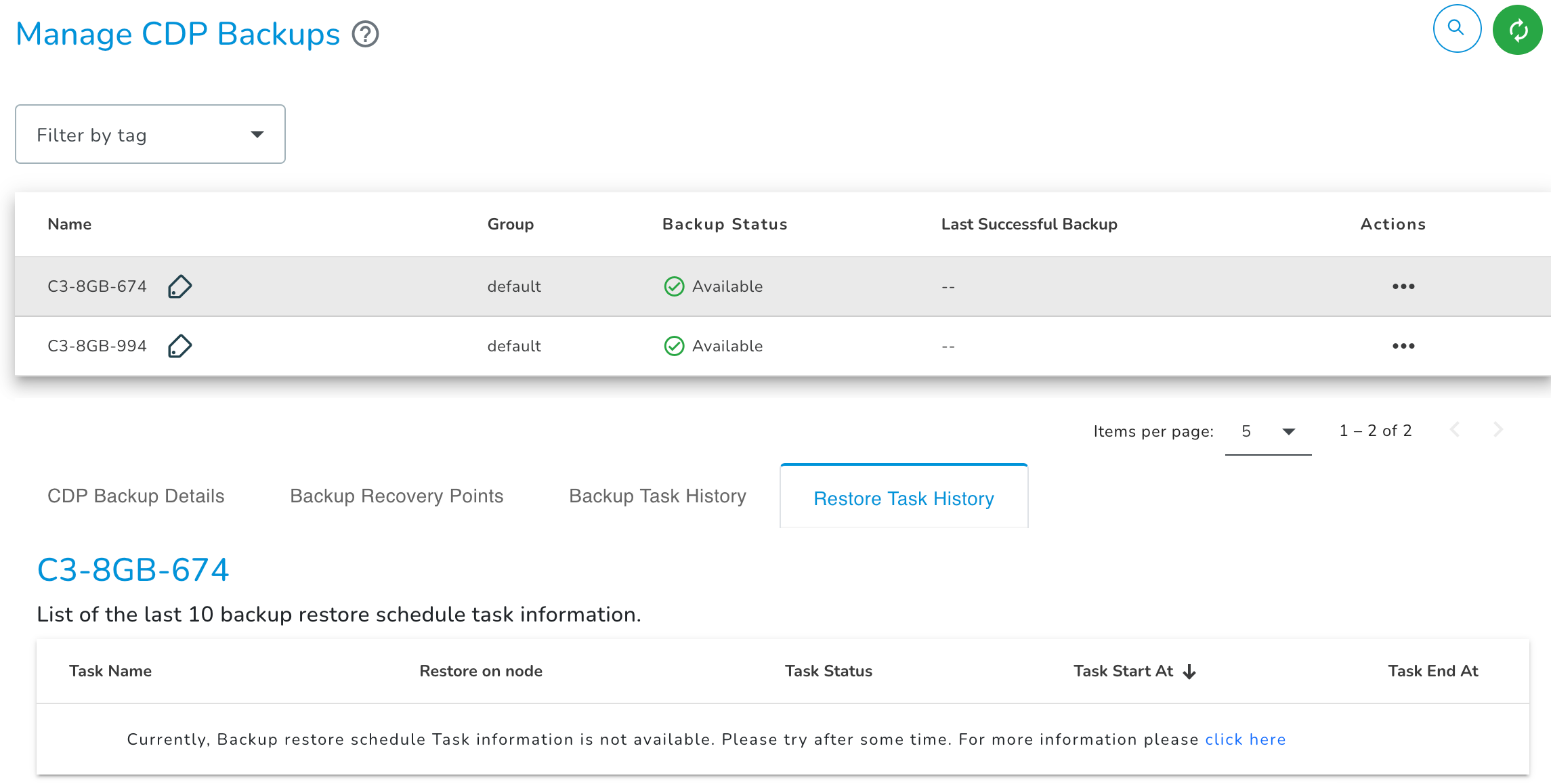Sort by Last Successful Backup header
Viewport: 1551px width, 784px height.
pos(1029,224)
